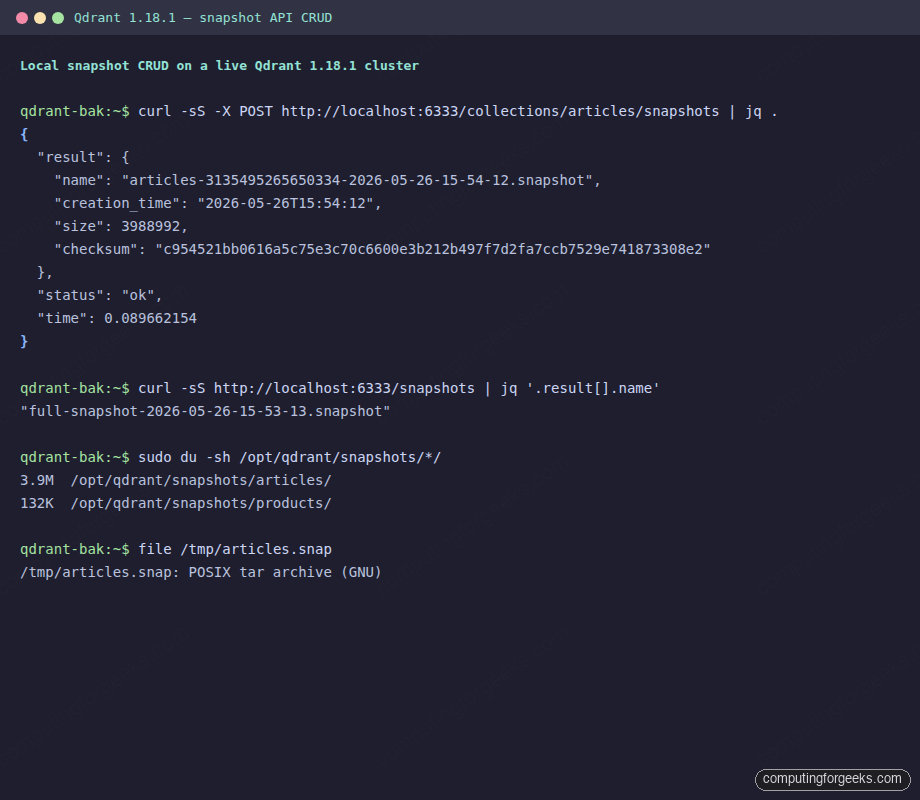Click the red close window dot

22,18
